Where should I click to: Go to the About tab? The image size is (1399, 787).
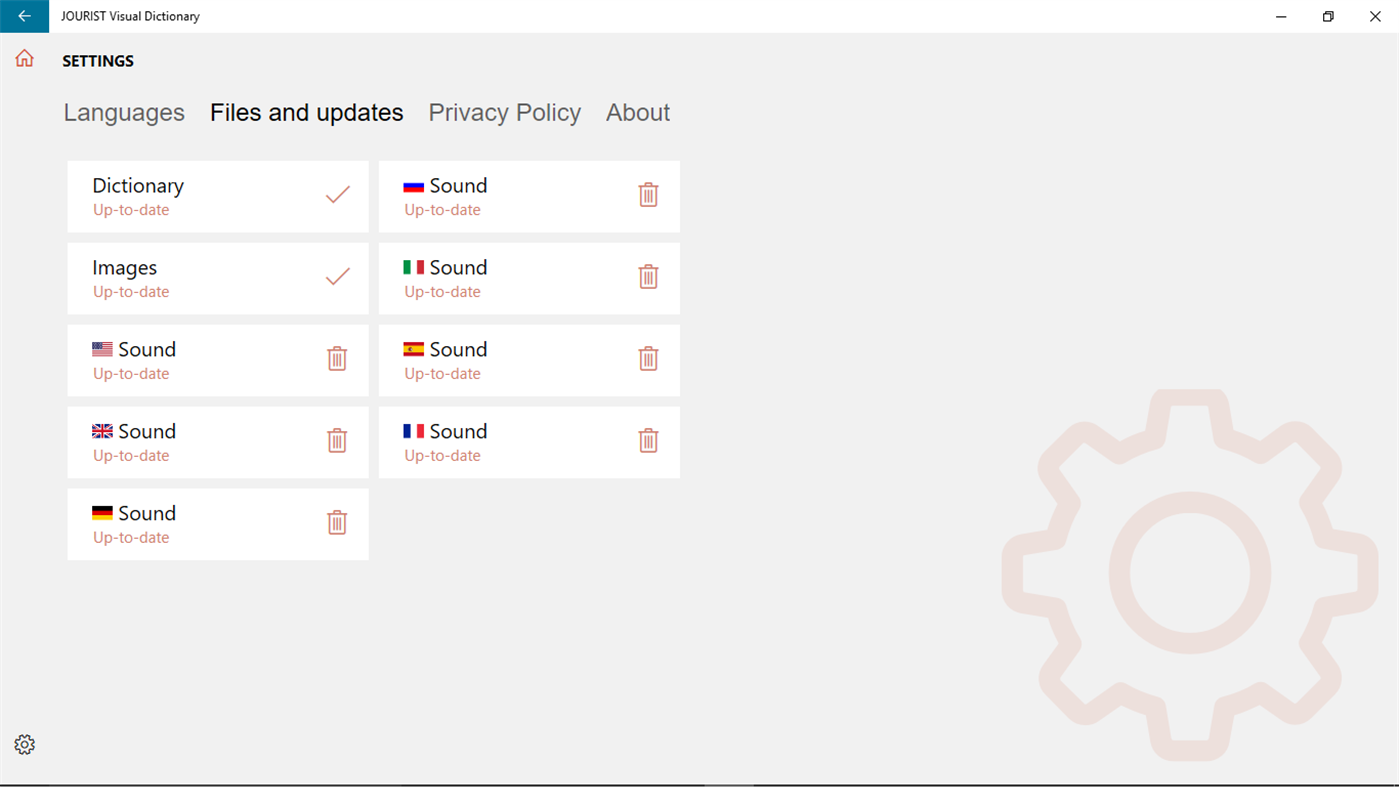pyautogui.click(x=637, y=113)
